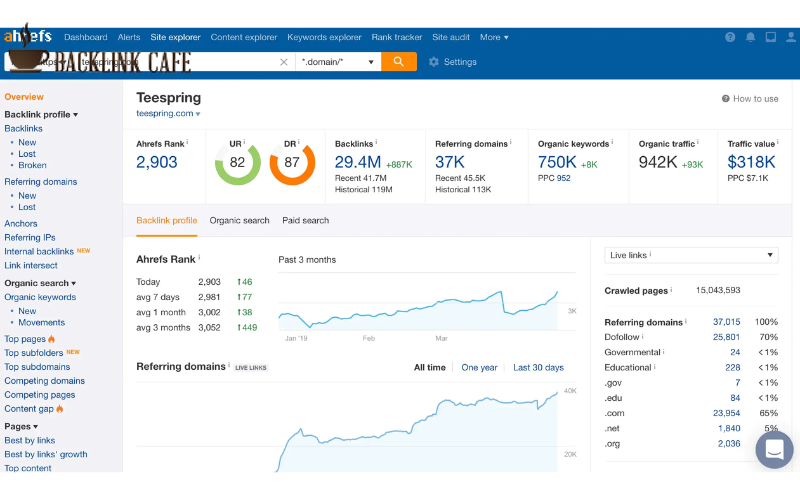
Task: Open Competing pages
Action: pos(40,395)
